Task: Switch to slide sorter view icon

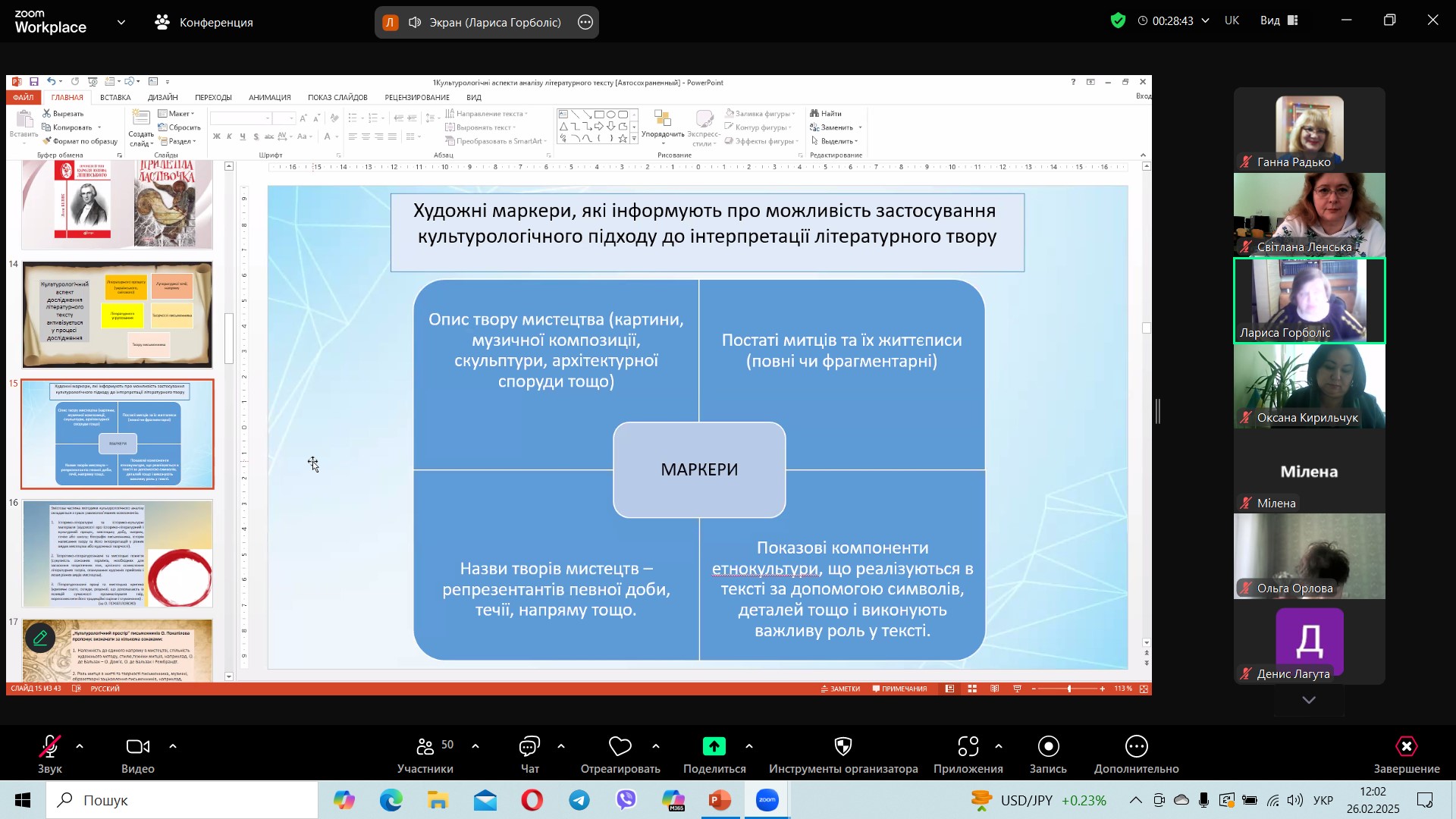Action: [972, 689]
